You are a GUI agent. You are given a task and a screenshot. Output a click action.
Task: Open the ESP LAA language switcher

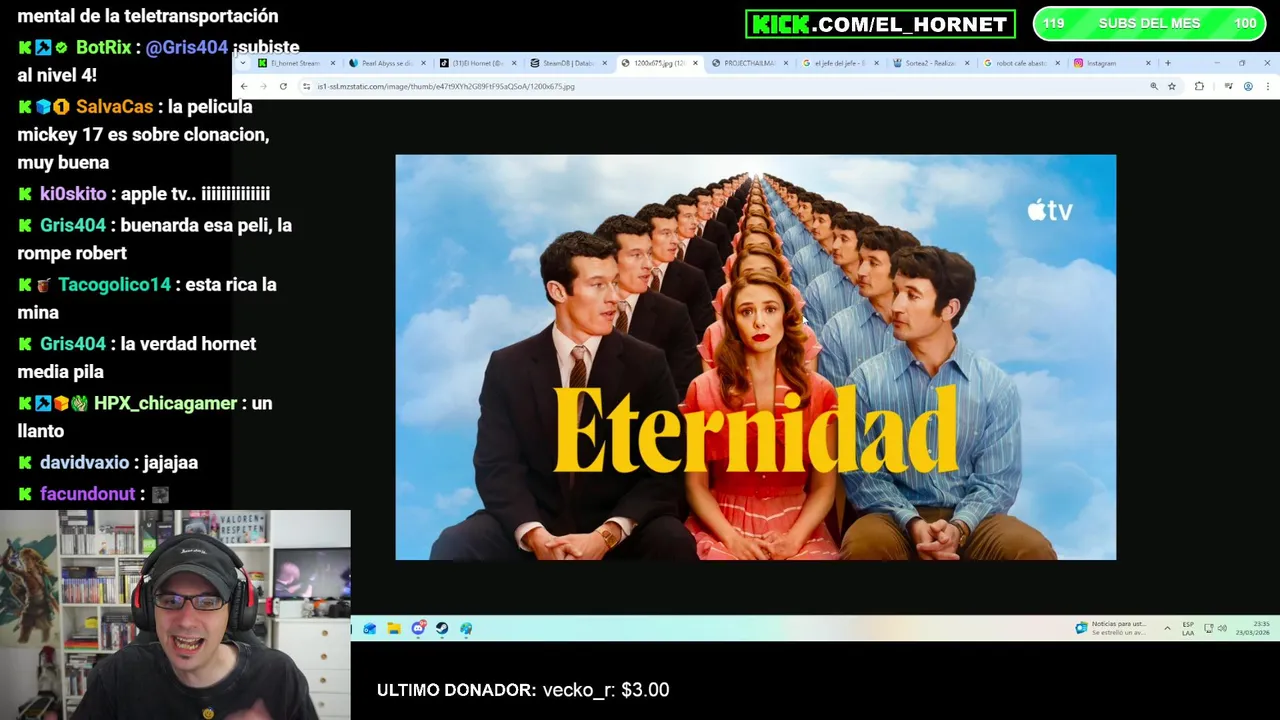[x=1188, y=628]
